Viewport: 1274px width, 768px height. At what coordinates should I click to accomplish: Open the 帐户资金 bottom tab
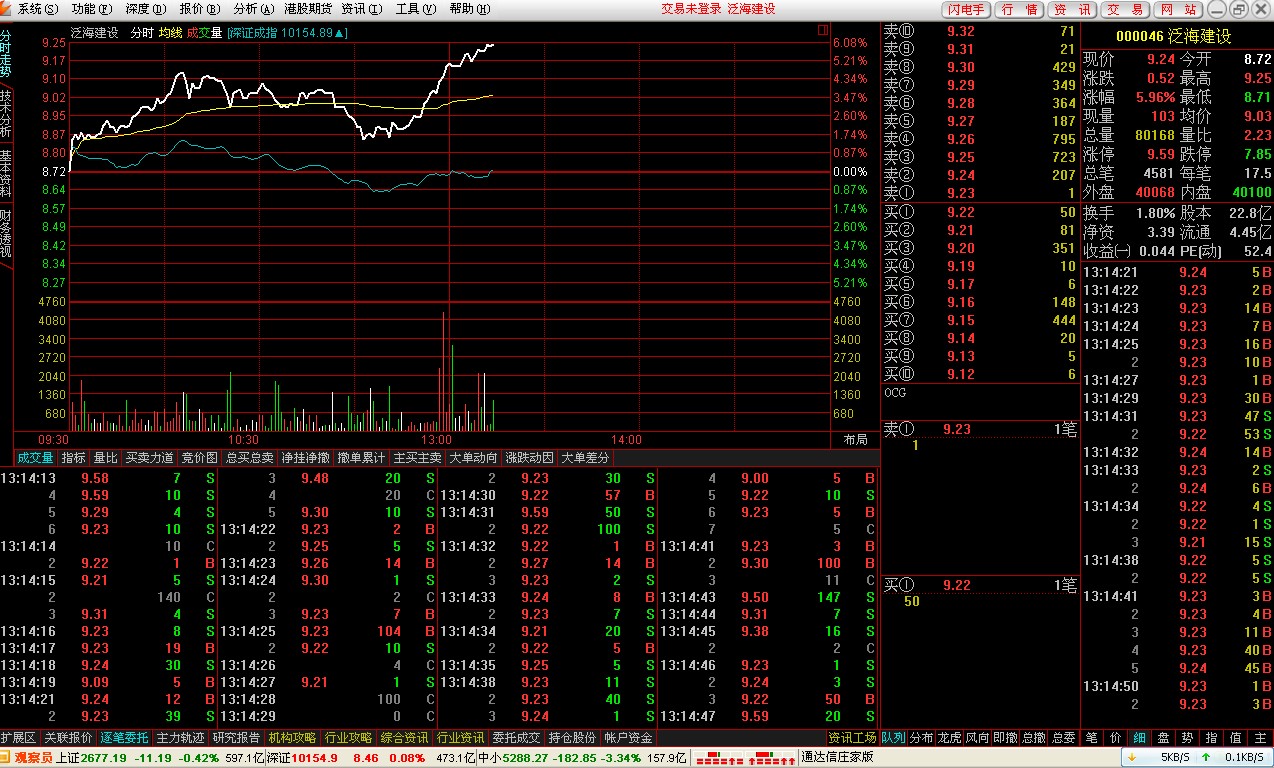coord(629,738)
